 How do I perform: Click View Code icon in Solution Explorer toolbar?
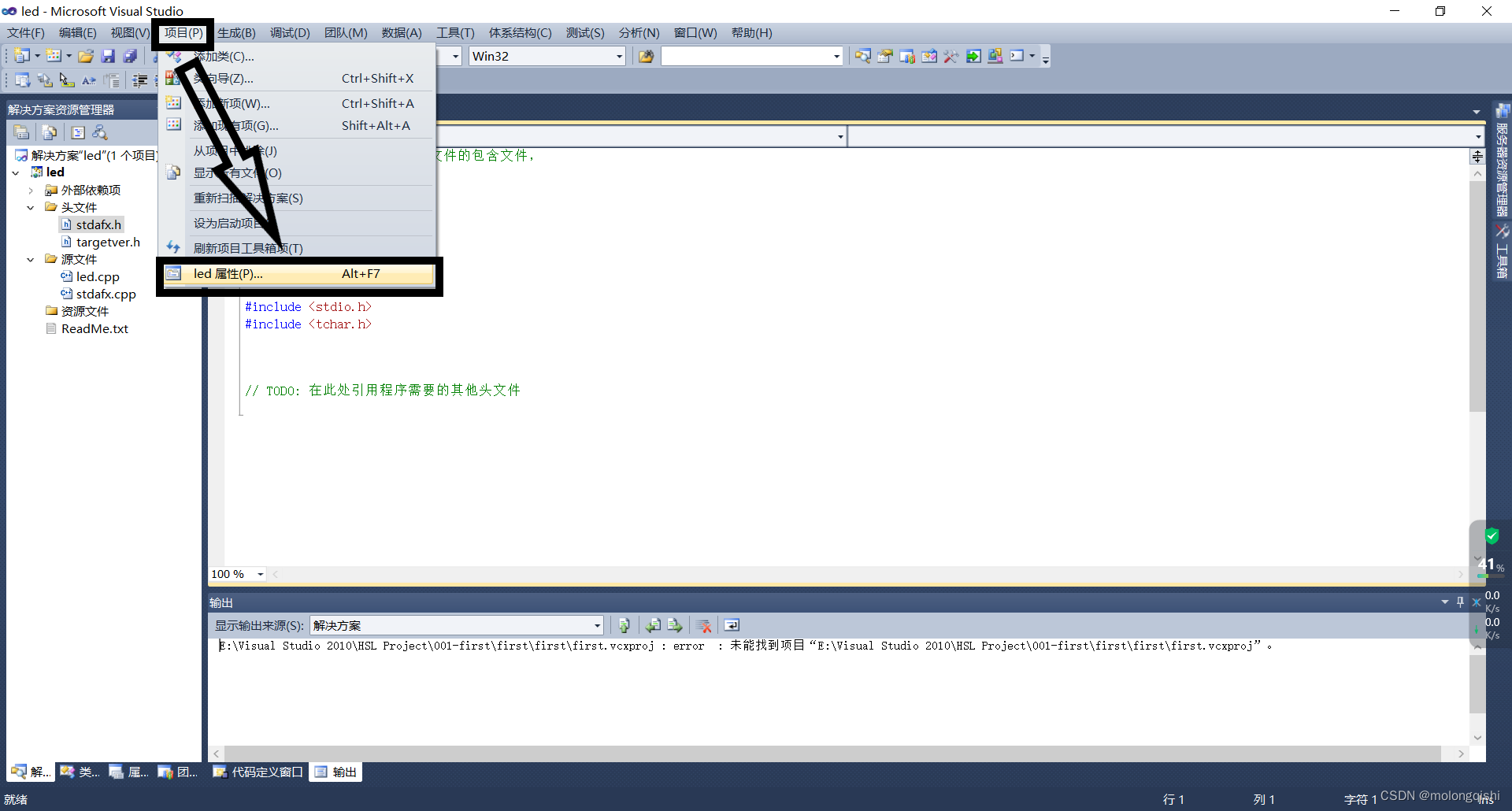[x=78, y=132]
